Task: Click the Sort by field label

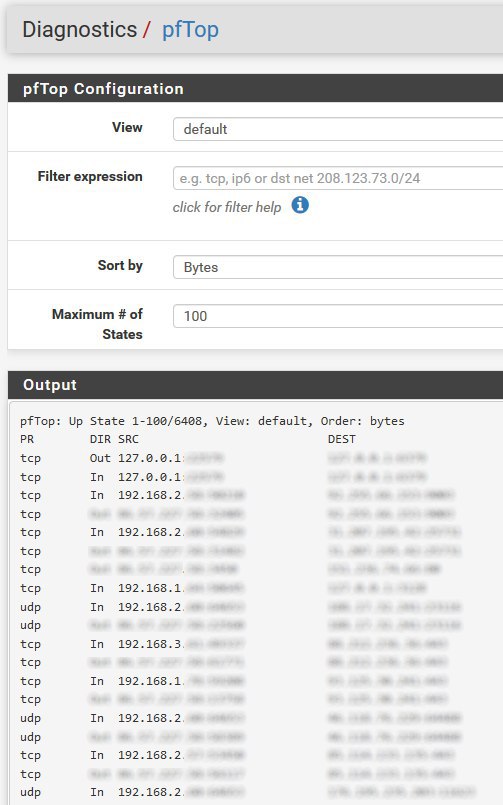Action: [120, 265]
